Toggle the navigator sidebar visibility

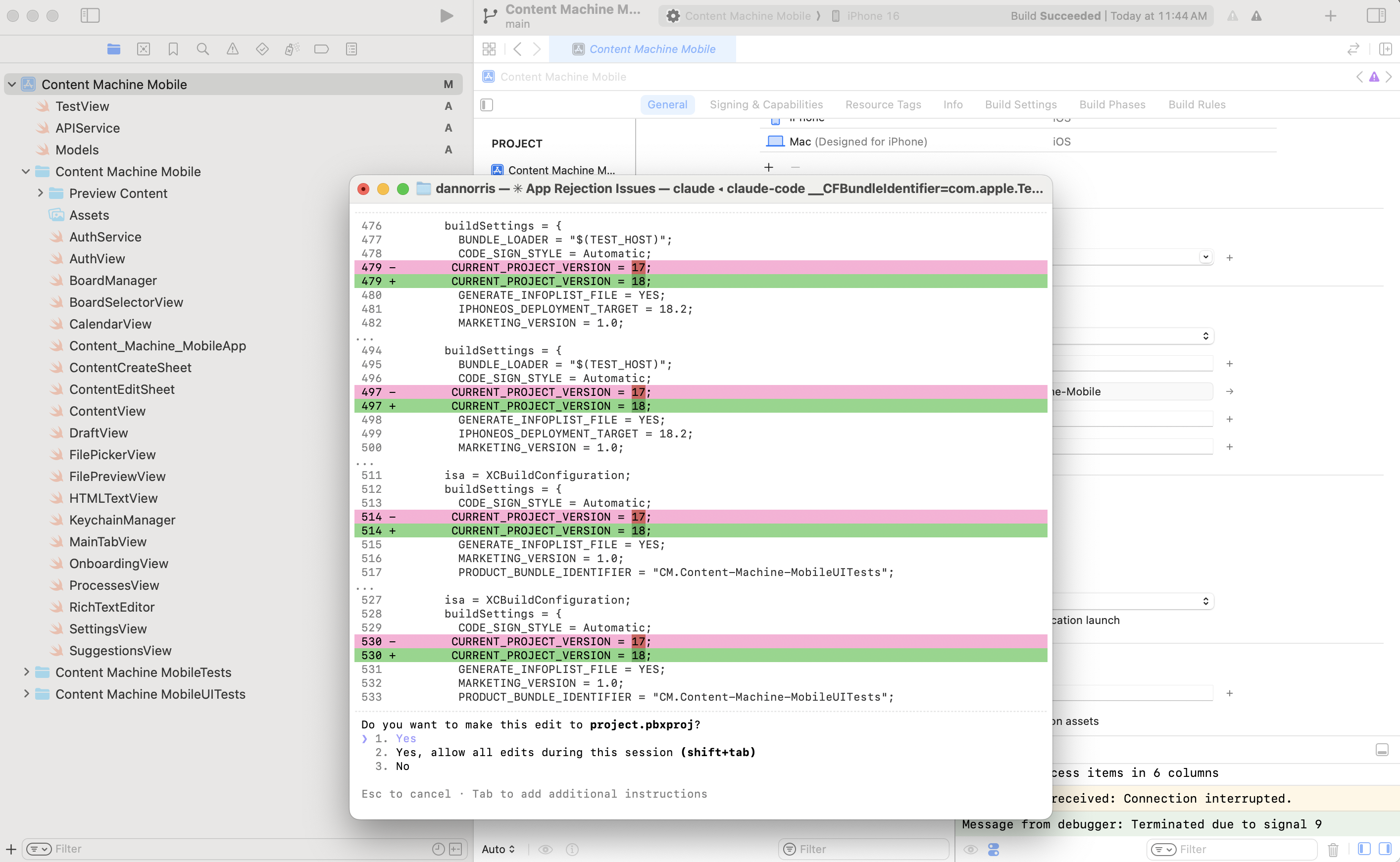pyautogui.click(x=90, y=16)
